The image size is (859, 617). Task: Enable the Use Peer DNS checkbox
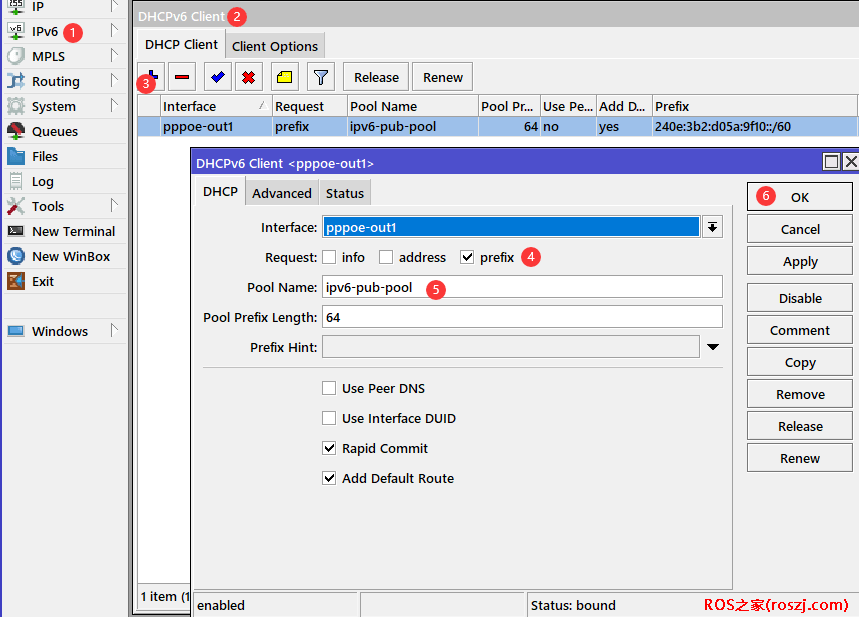click(329, 388)
